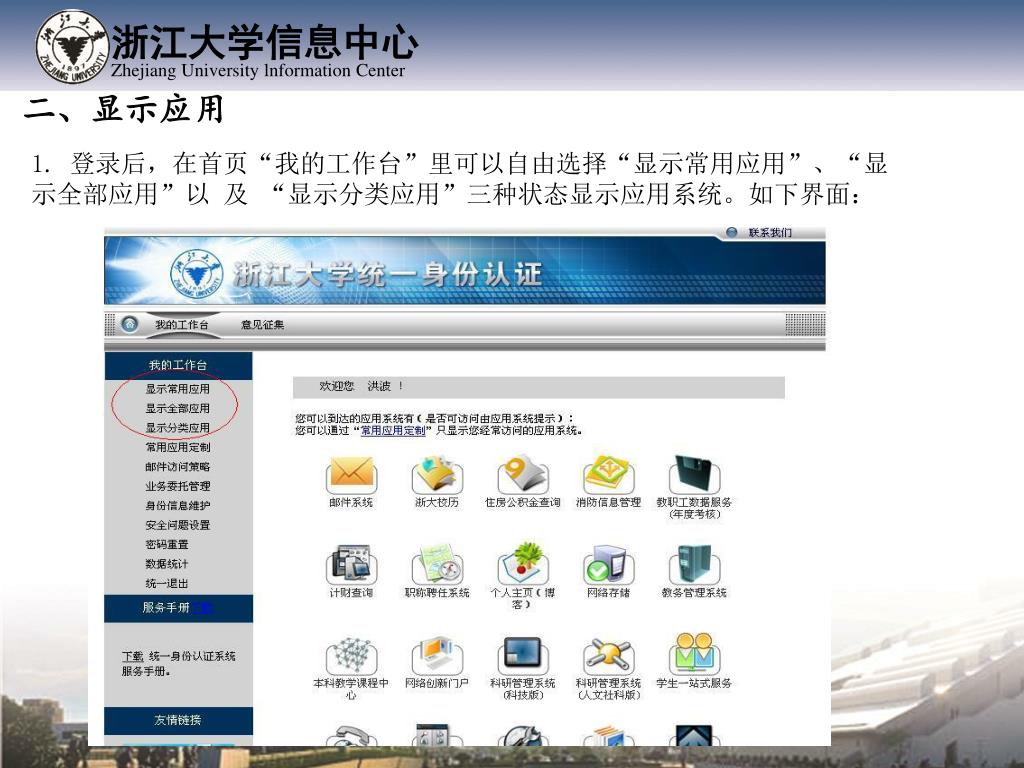The width and height of the screenshot is (1024, 768).
Task: Open 常用应用定制 from sidebar menu
Action: click(x=178, y=447)
